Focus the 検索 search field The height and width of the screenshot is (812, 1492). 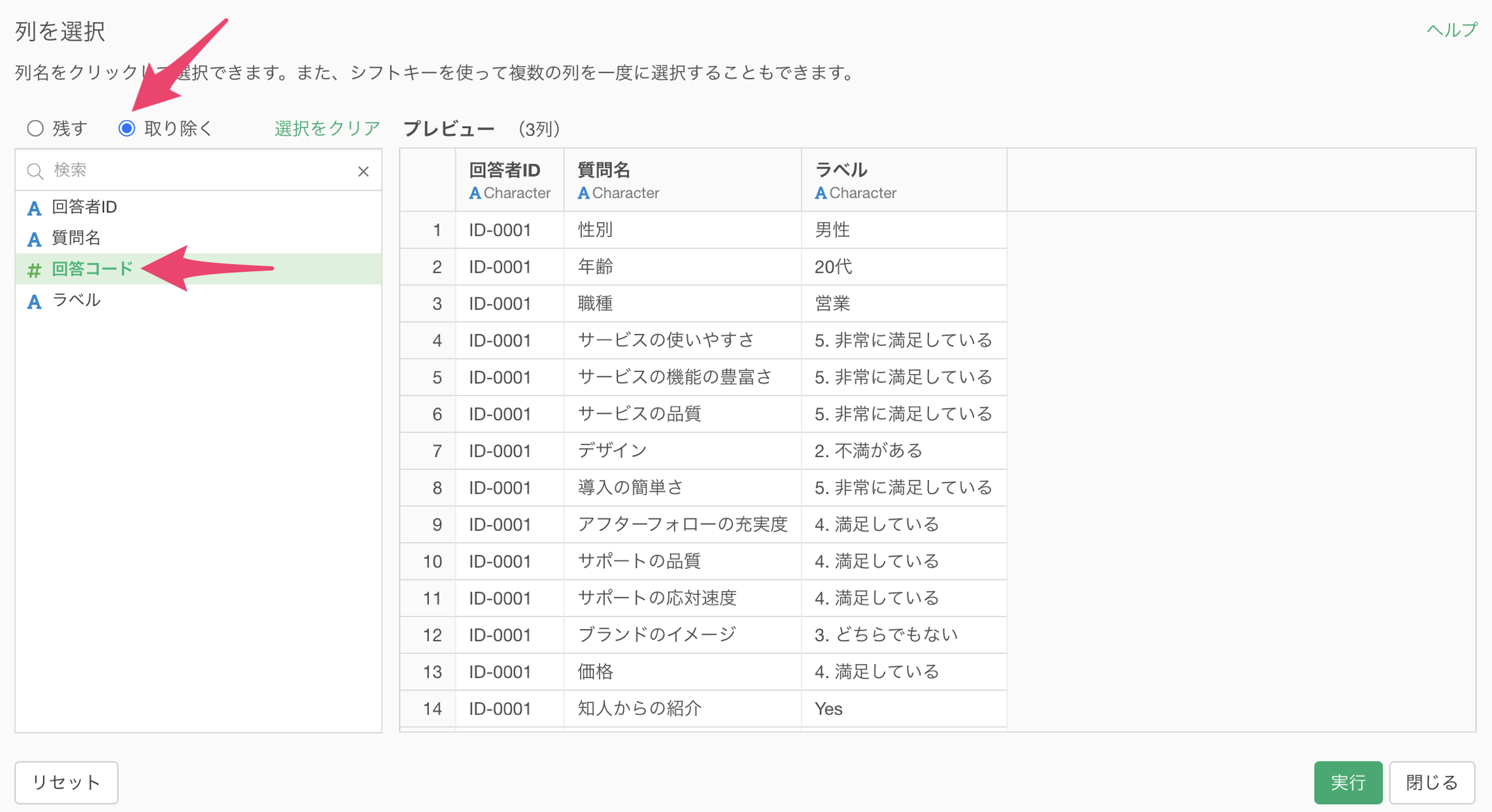click(x=196, y=171)
